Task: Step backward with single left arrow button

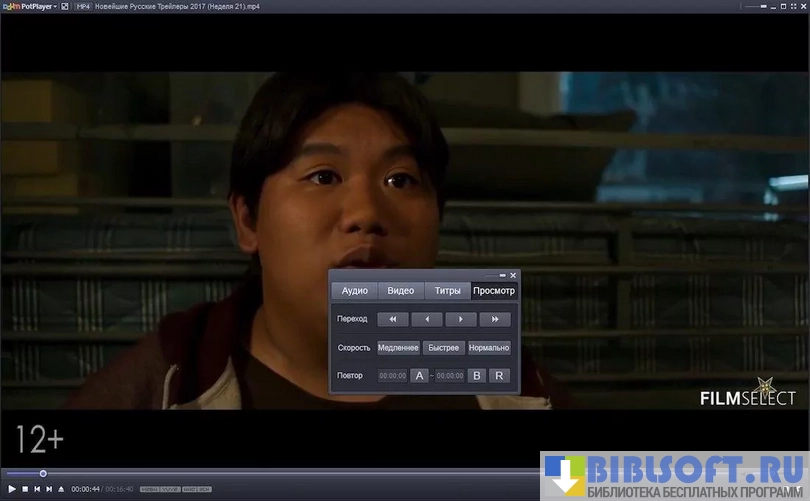Action: pyautogui.click(x=427, y=319)
